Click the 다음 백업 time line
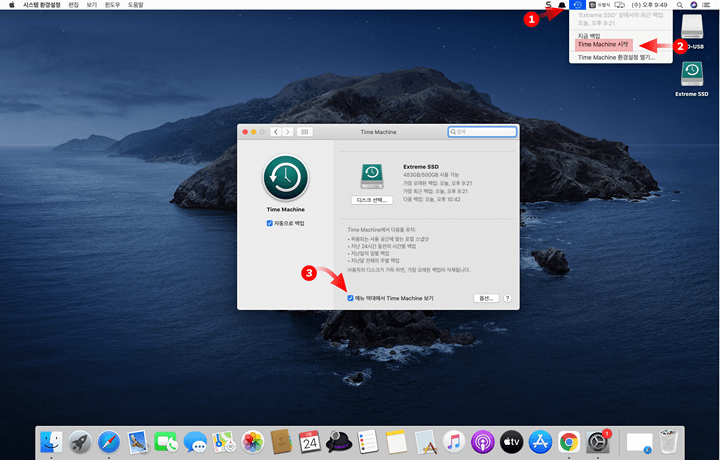Image resolution: width=720 pixels, height=460 pixels. [432, 199]
